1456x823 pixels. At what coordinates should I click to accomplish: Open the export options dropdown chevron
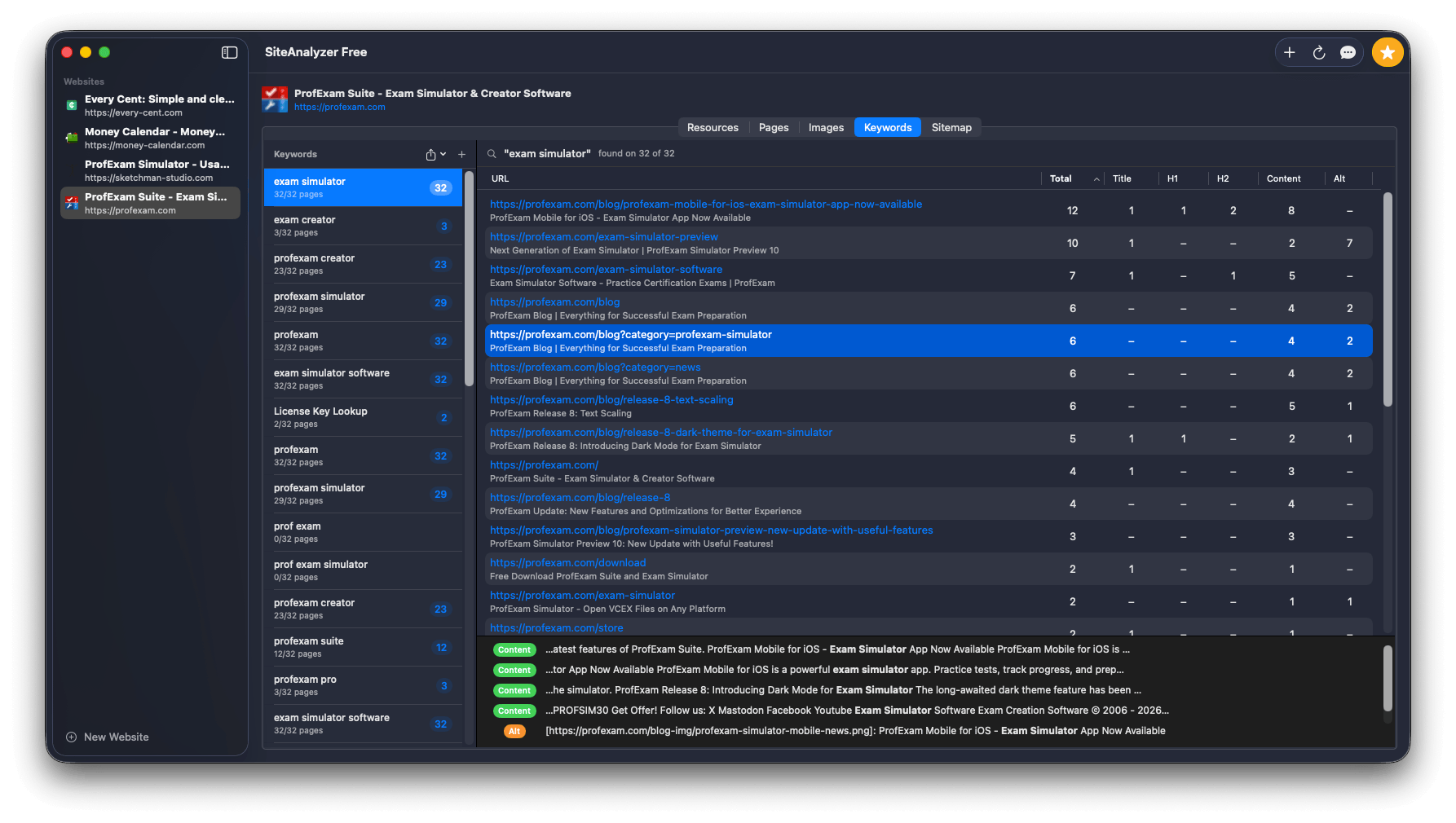[443, 154]
